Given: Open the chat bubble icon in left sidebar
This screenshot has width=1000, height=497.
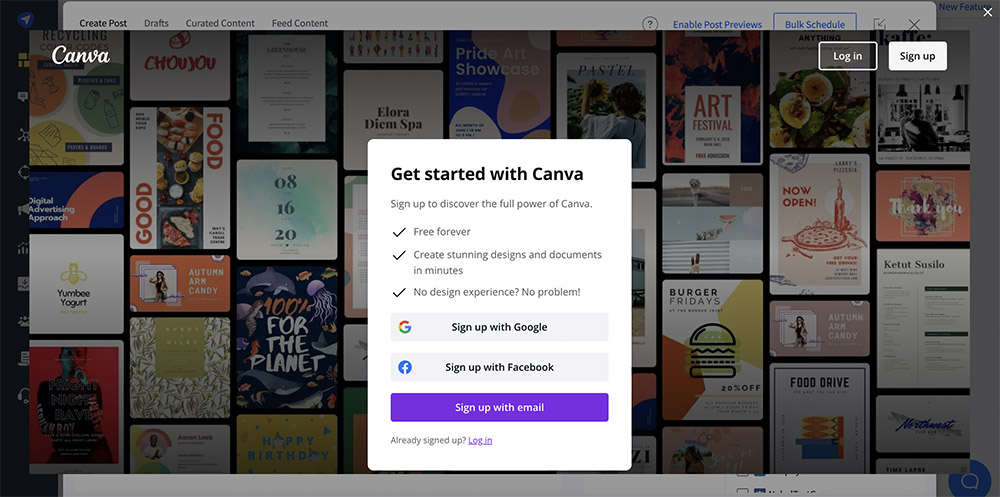Looking at the screenshot, I should (x=24, y=97).
